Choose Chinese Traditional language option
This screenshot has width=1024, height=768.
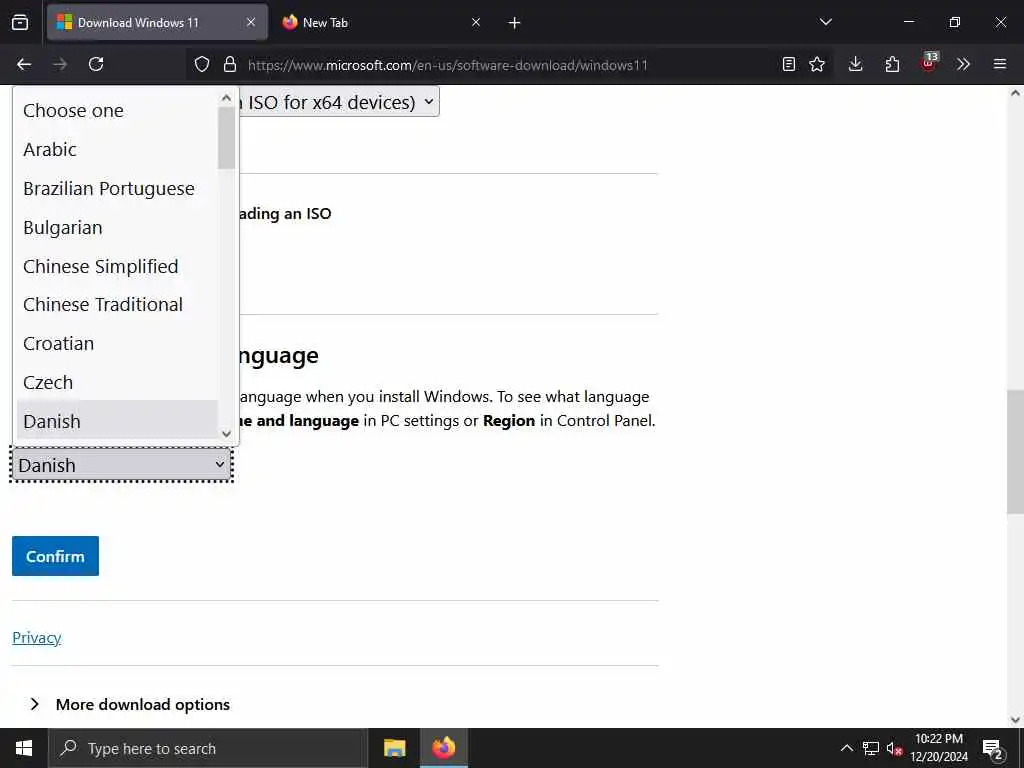click(x=117, y=304)
